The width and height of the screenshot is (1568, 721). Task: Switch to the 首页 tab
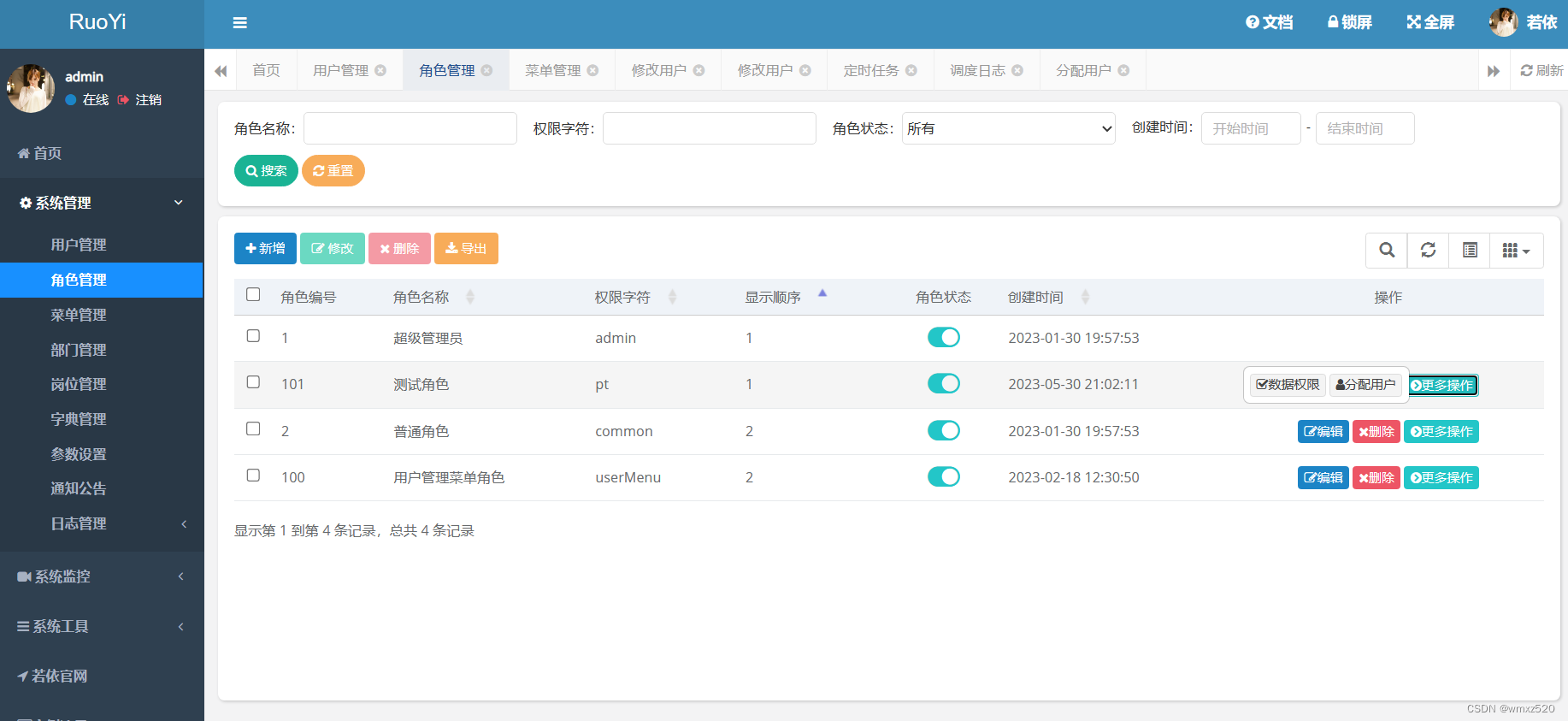tap(266, 70)
